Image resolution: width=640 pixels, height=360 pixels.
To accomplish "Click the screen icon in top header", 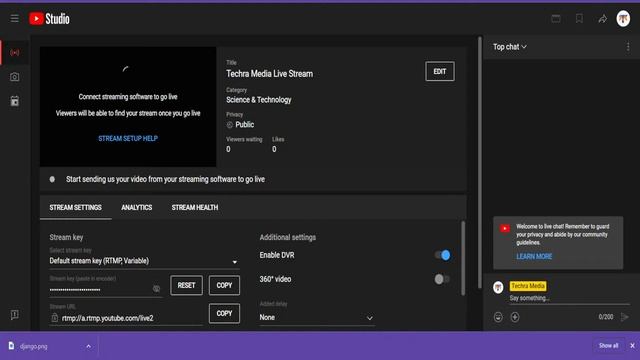I will [x=556, y=18].
